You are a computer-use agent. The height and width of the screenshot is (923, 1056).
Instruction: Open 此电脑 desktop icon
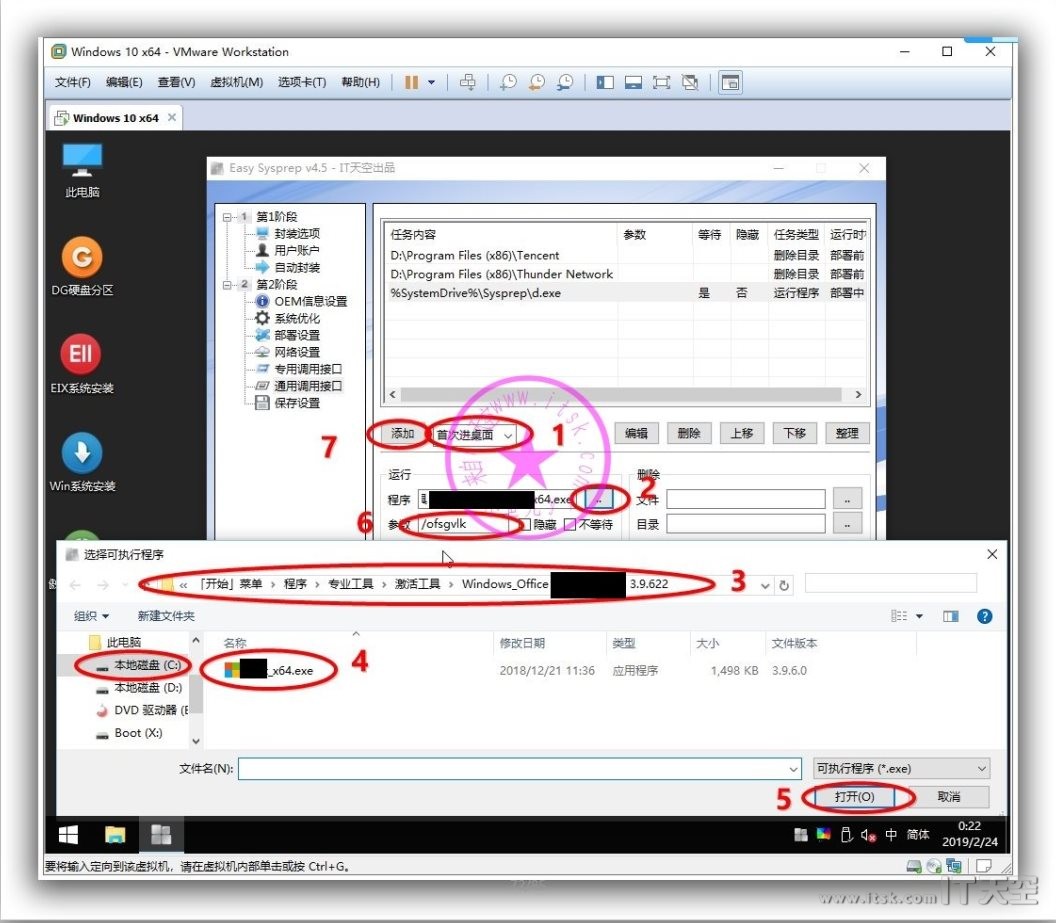click(82, 170)
